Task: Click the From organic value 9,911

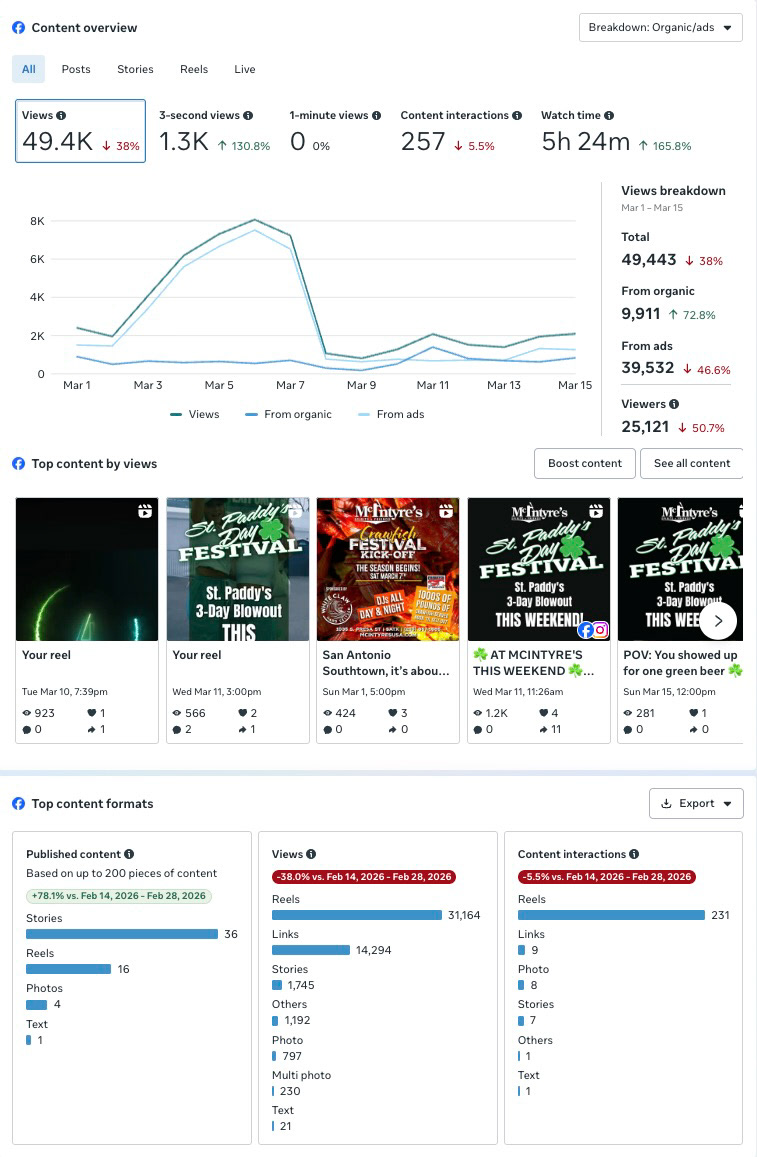Action: (640, 314)
